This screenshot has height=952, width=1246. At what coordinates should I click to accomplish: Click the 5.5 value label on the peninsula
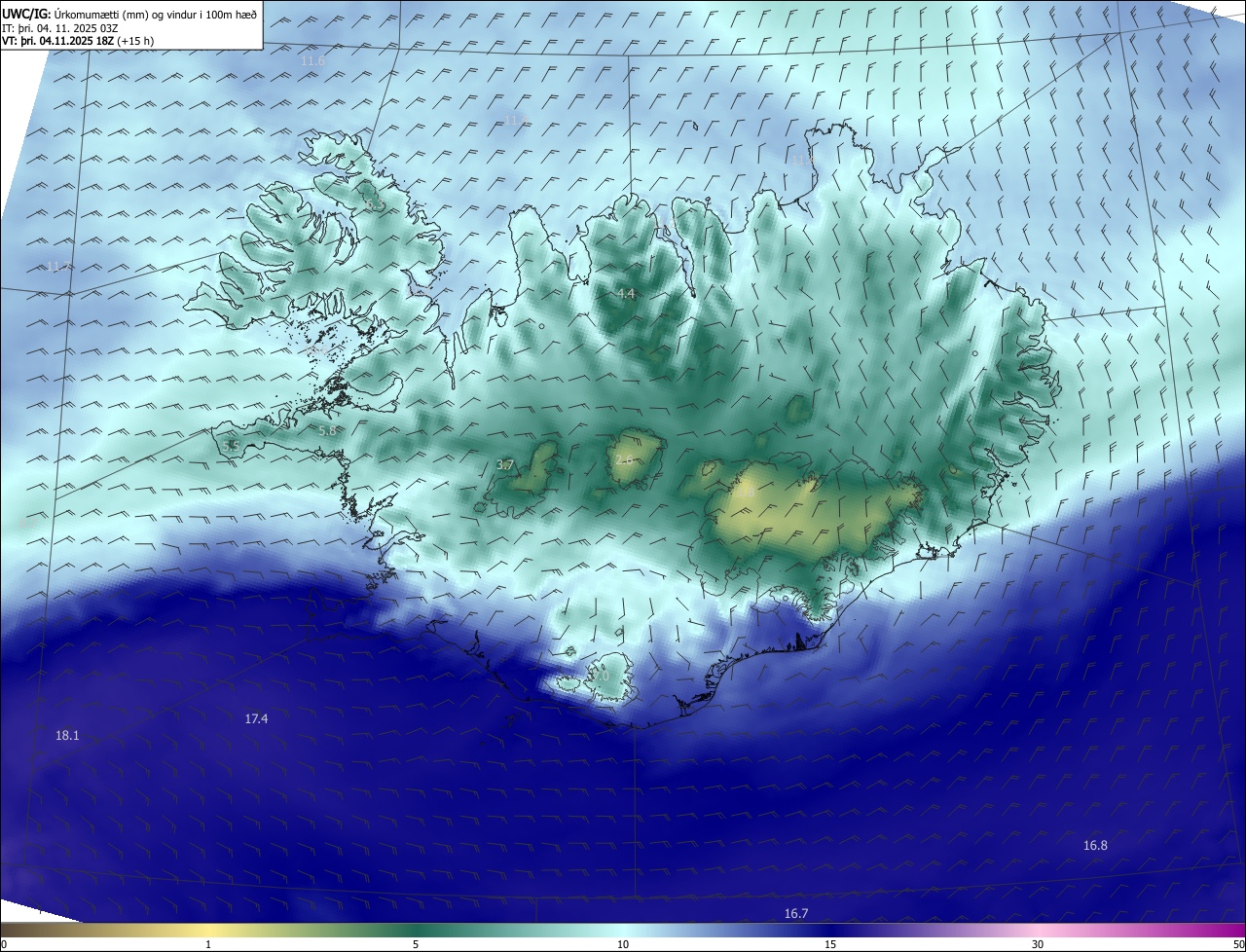point(232,446)
